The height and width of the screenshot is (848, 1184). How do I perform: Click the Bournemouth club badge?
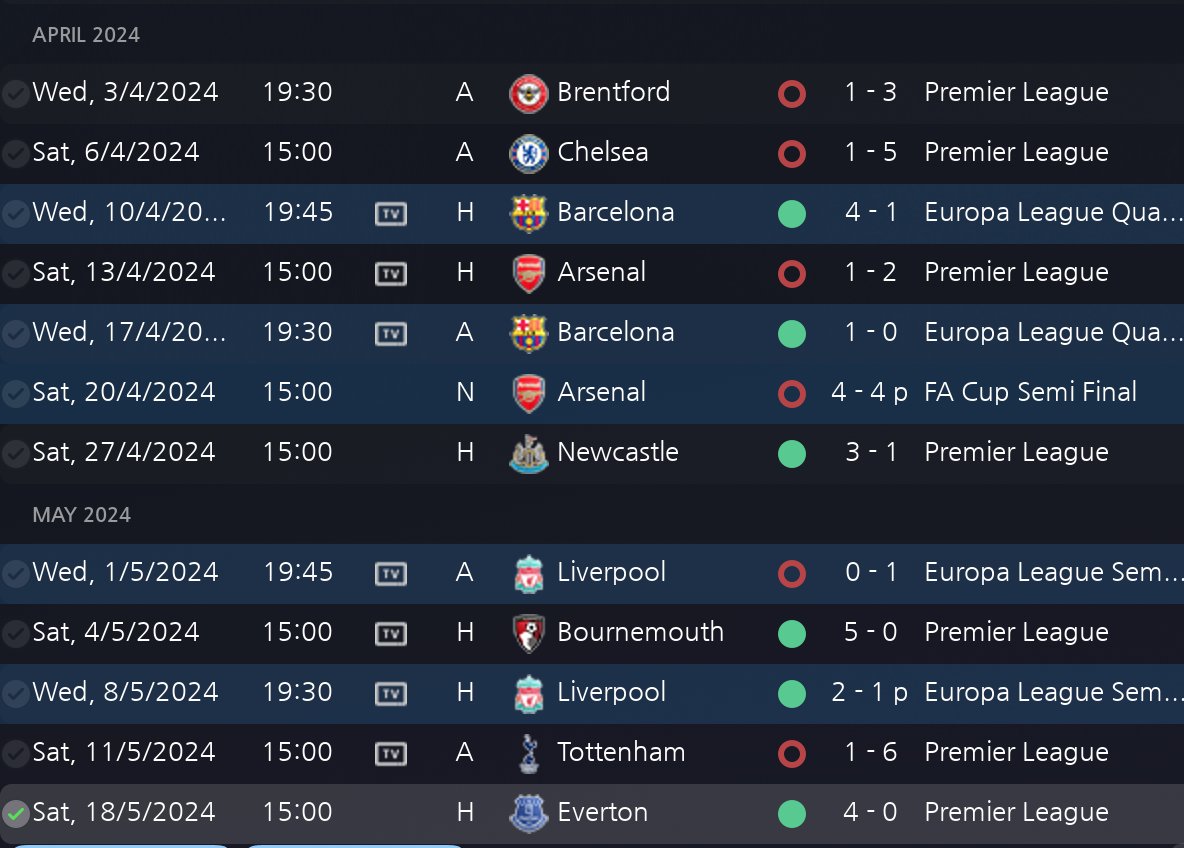528,633
